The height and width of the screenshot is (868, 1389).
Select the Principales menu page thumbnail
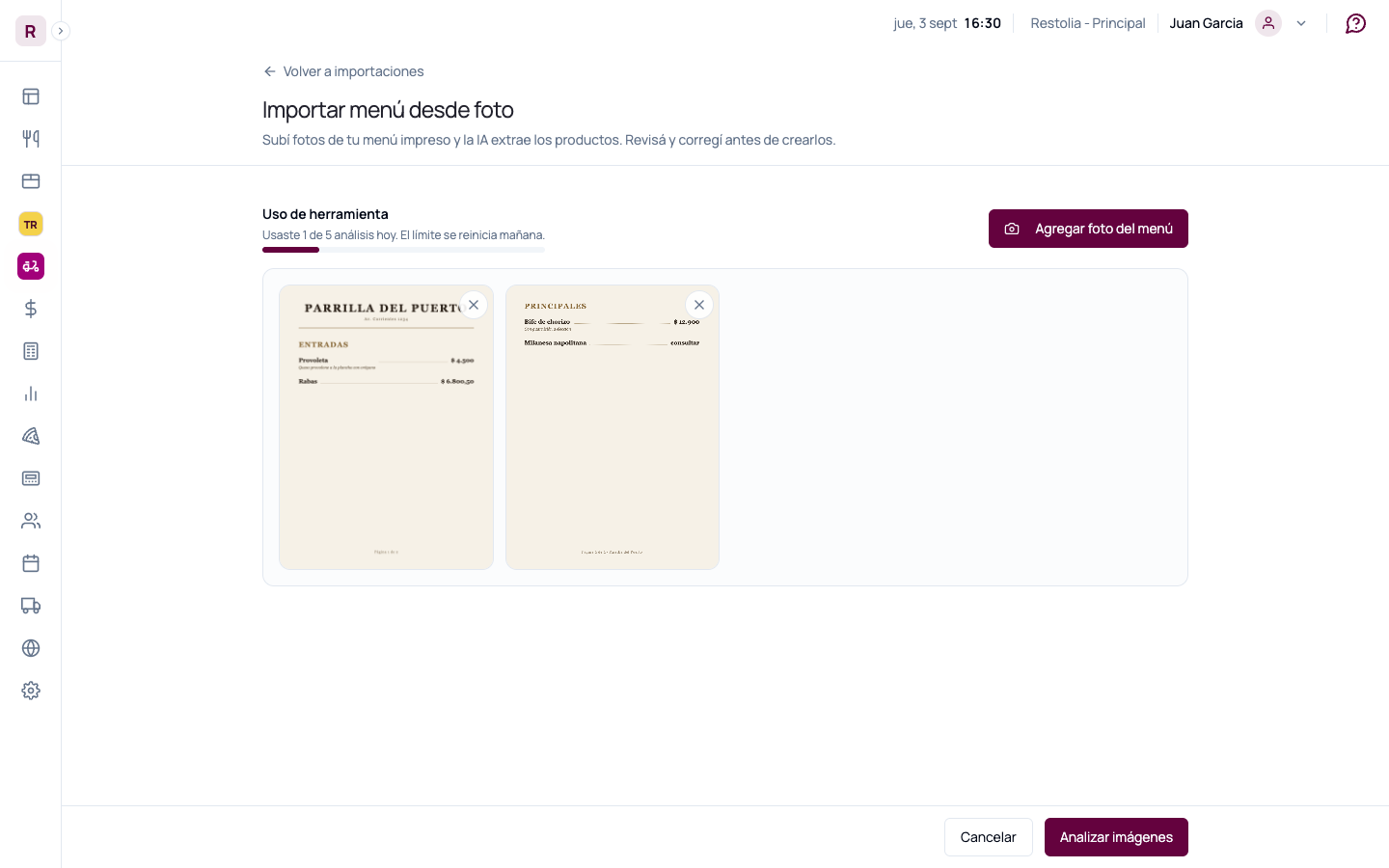(613, 427)
